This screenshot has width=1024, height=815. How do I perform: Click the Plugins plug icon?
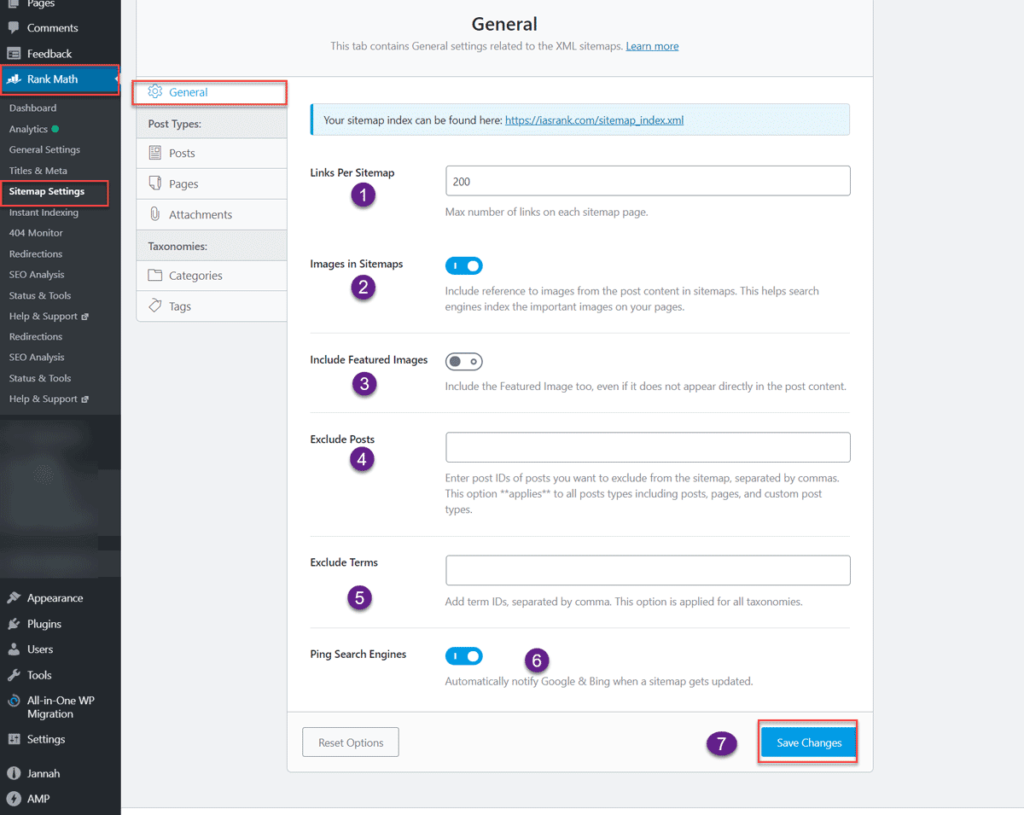pos(14,624)
